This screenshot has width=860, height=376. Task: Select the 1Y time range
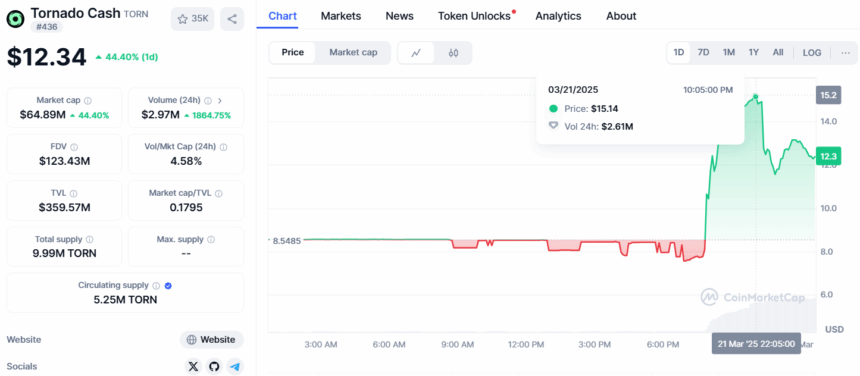click(754, 53)
